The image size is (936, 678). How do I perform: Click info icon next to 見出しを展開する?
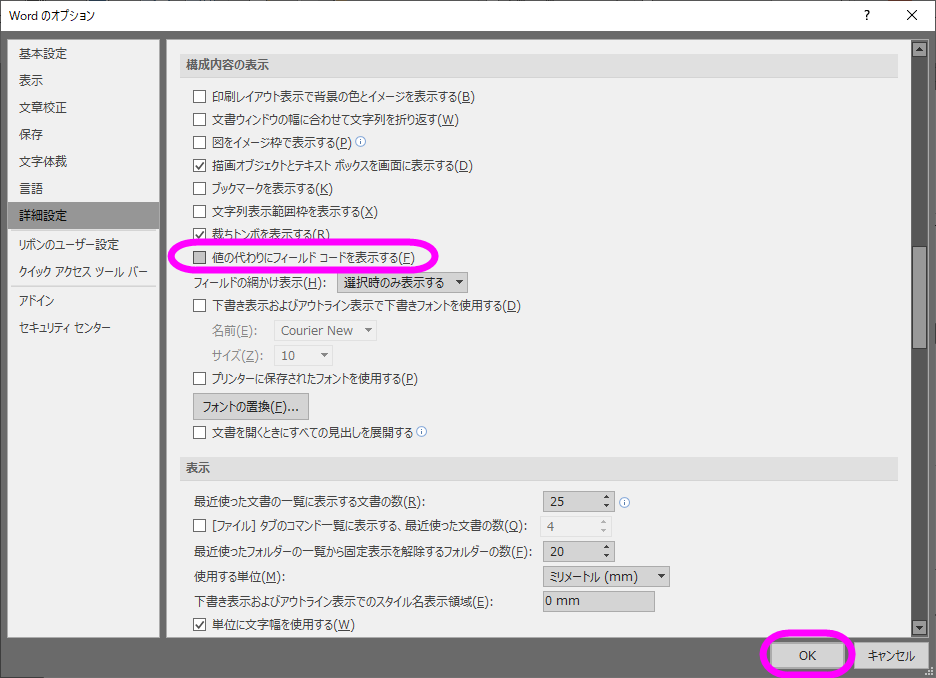[x=421, y=432]
